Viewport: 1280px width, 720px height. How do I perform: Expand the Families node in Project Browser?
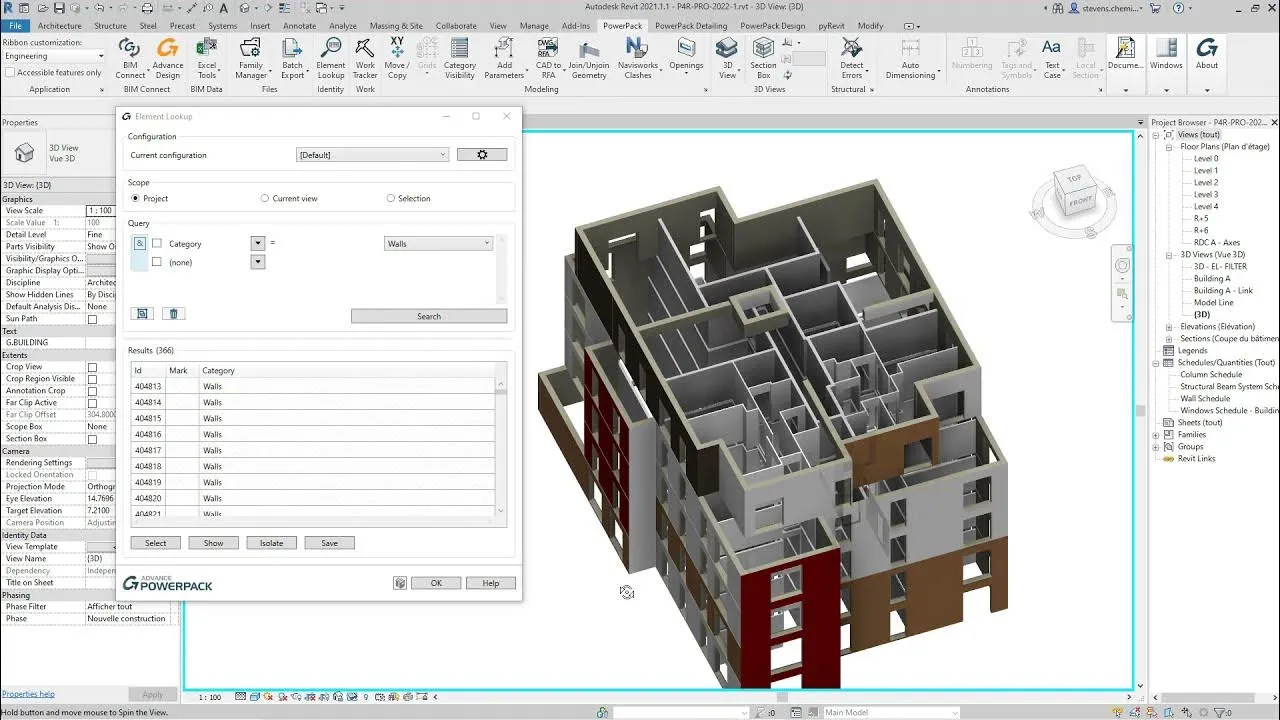coord(1157,435)
